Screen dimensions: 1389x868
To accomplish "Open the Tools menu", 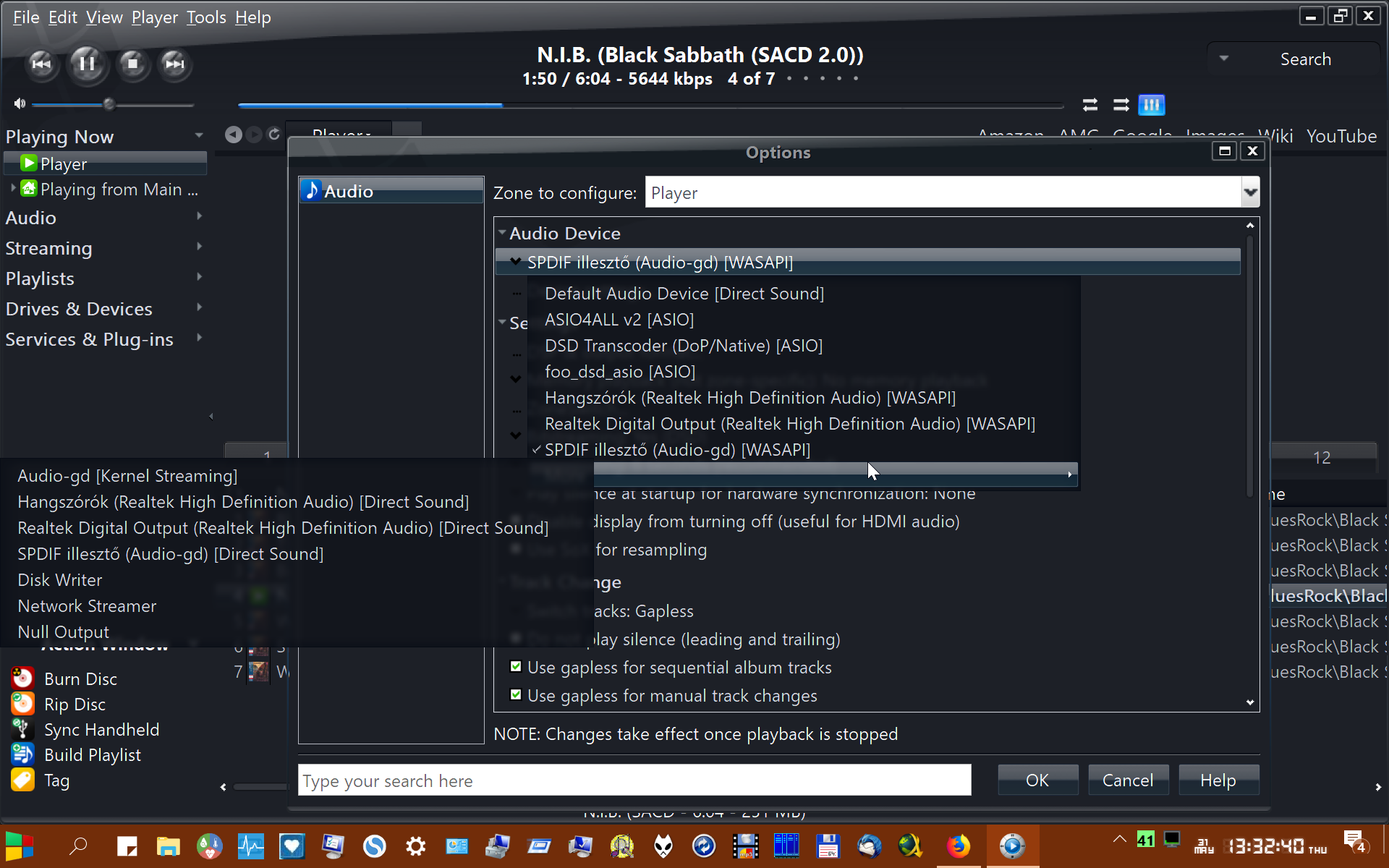I will click(x=206, y=17).
